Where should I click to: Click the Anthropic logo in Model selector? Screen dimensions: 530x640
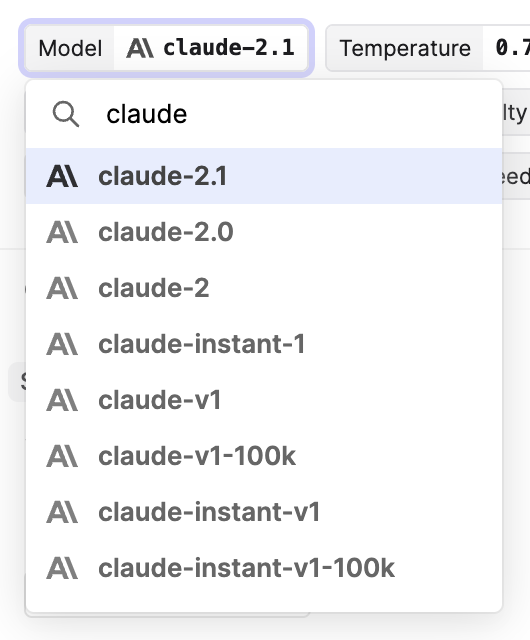coord(140,48)
